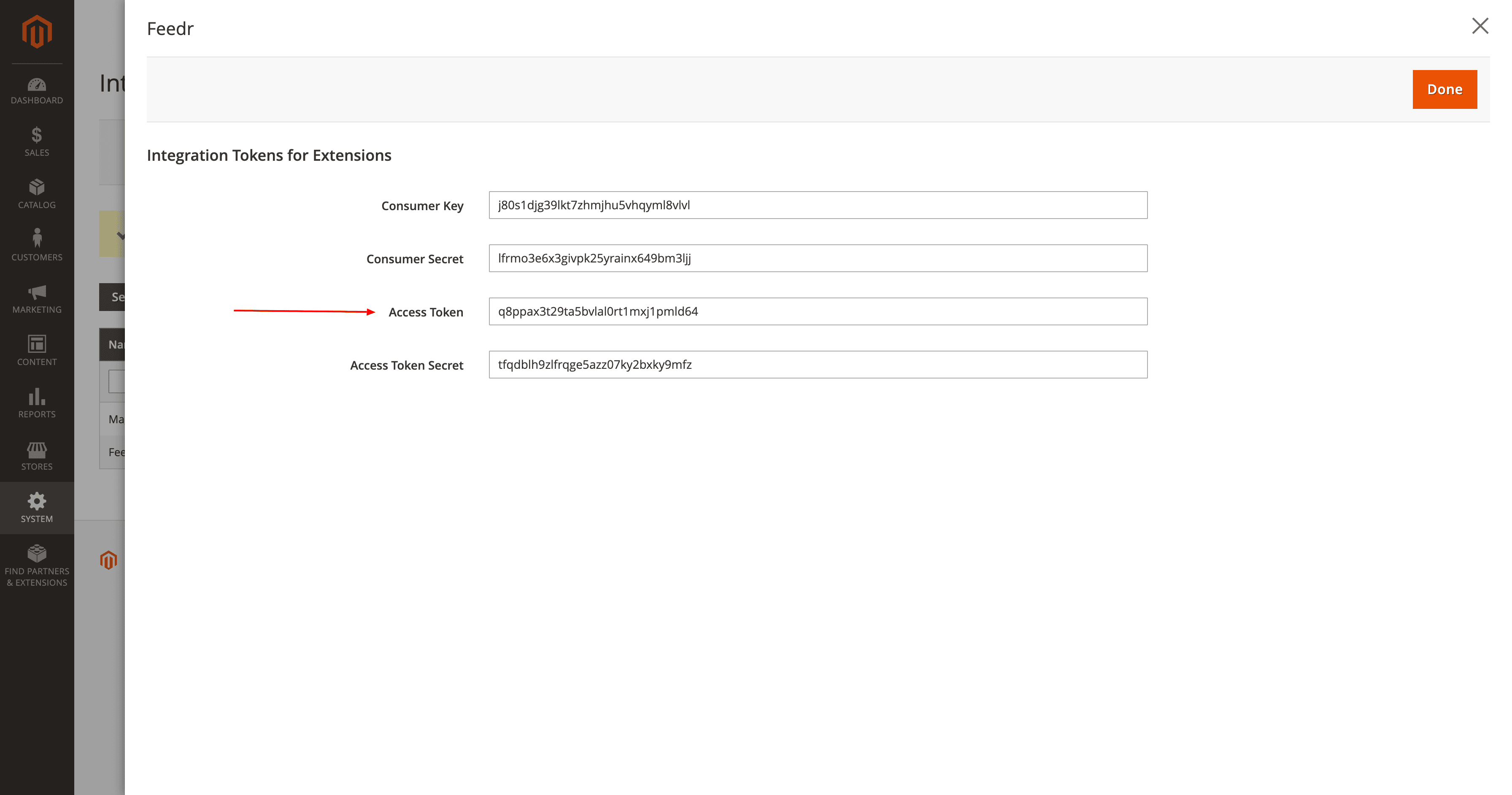Viewport: 1512px width, 795px height.
Task: Click the small Magento icon near page bottom
Action: pos(108,560)
